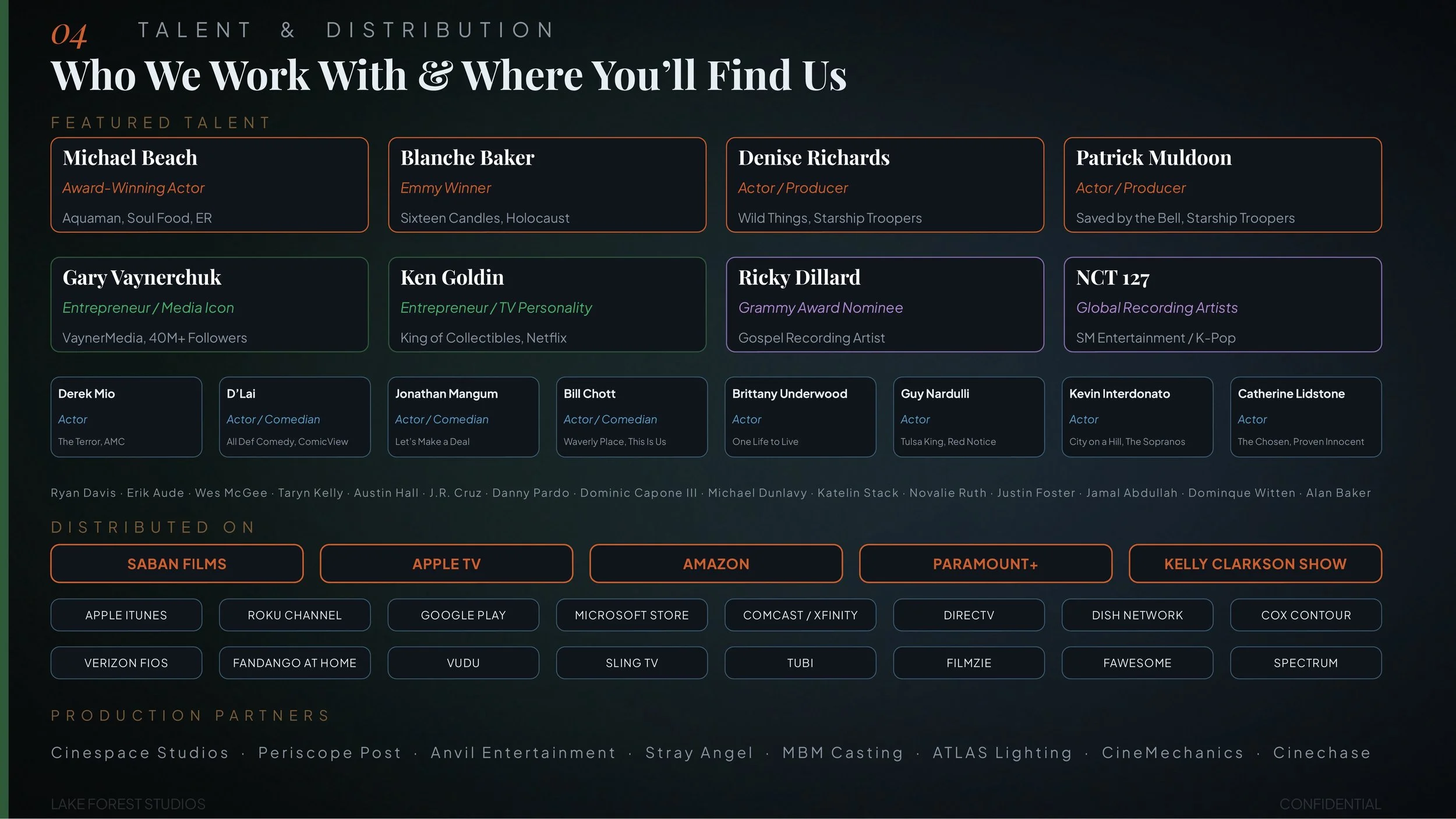Click the name "Ryan Davis"
Image resolution: width=1456 pixels, height=819 pixels.
tap(83, 492)
